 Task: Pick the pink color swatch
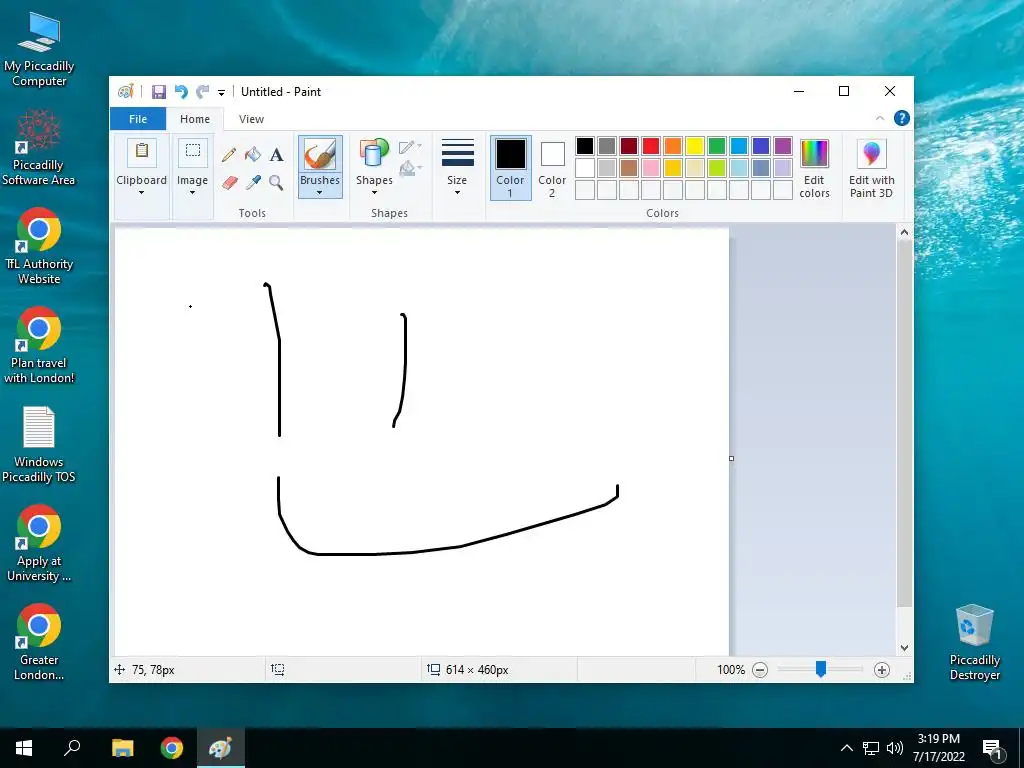click(x=651, y=168)
